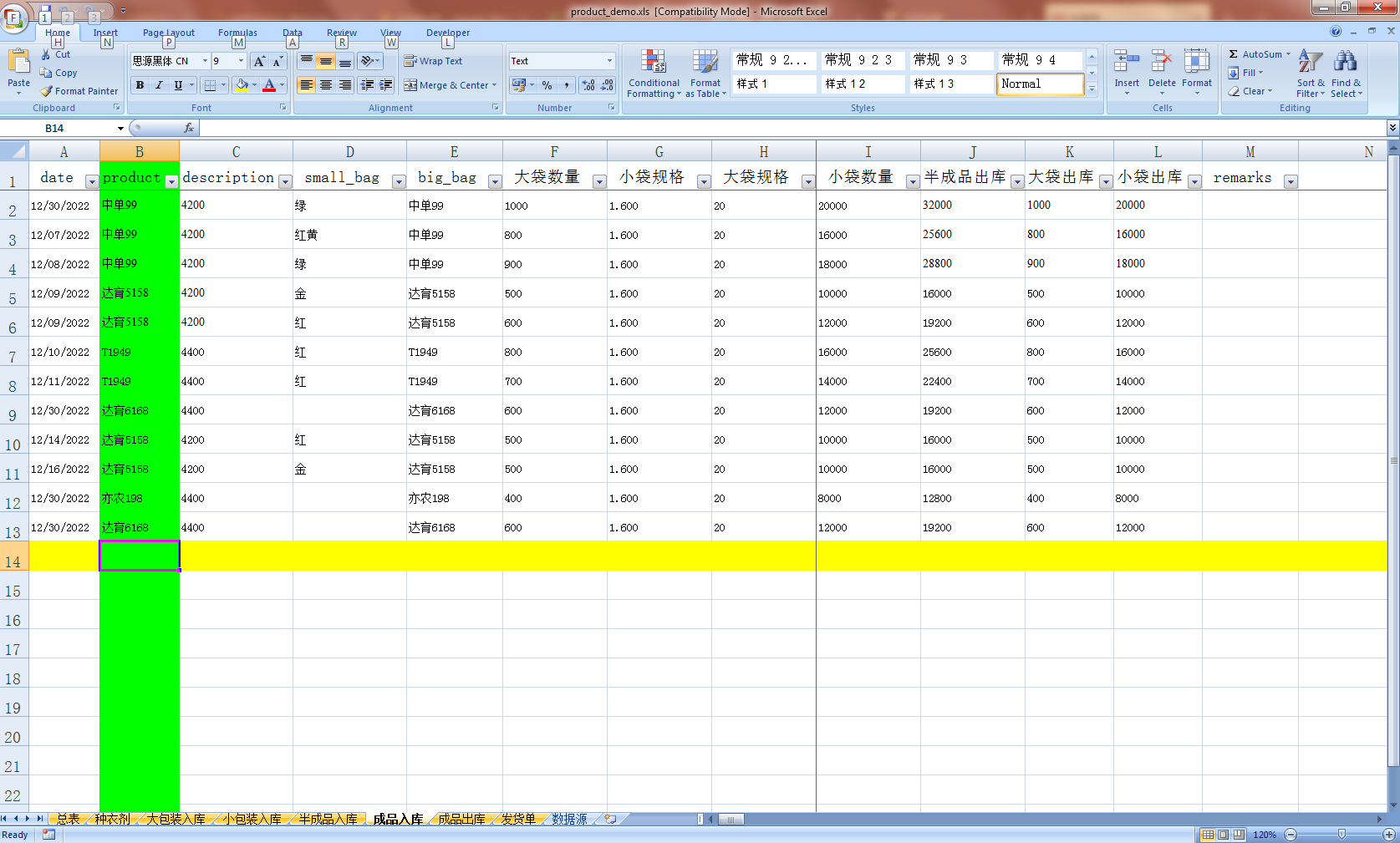
Task: Apply the red Font Color
Action: pos(269,85)
